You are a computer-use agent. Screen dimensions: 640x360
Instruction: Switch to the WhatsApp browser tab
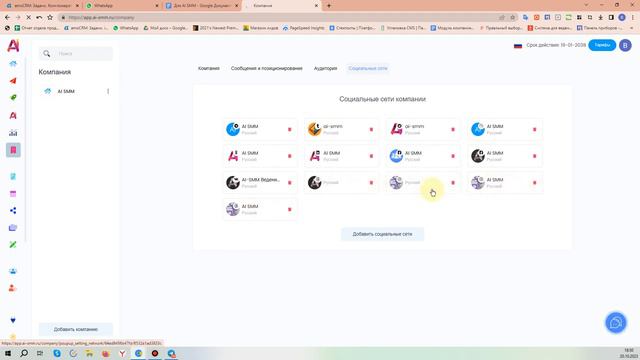122,6
